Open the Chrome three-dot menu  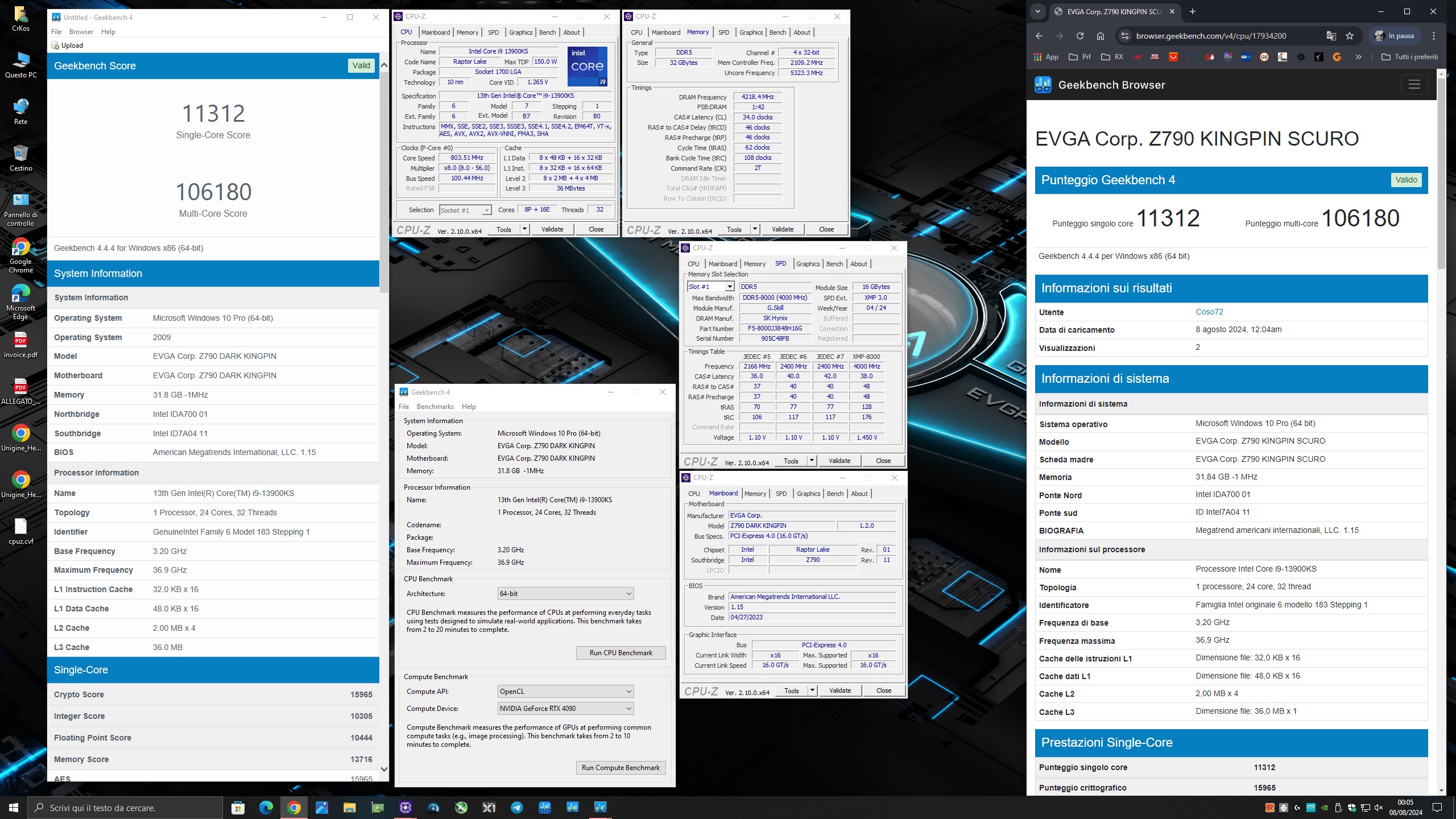point(1434,36)
